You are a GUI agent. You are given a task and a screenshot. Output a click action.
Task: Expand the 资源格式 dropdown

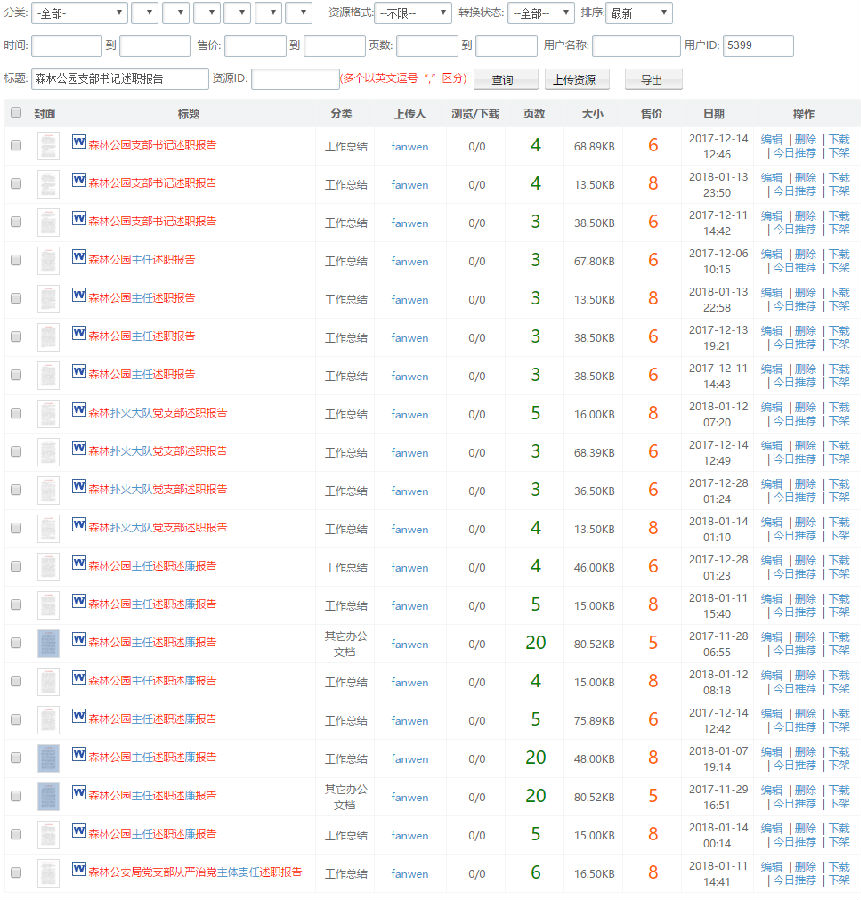click(413, 13)
